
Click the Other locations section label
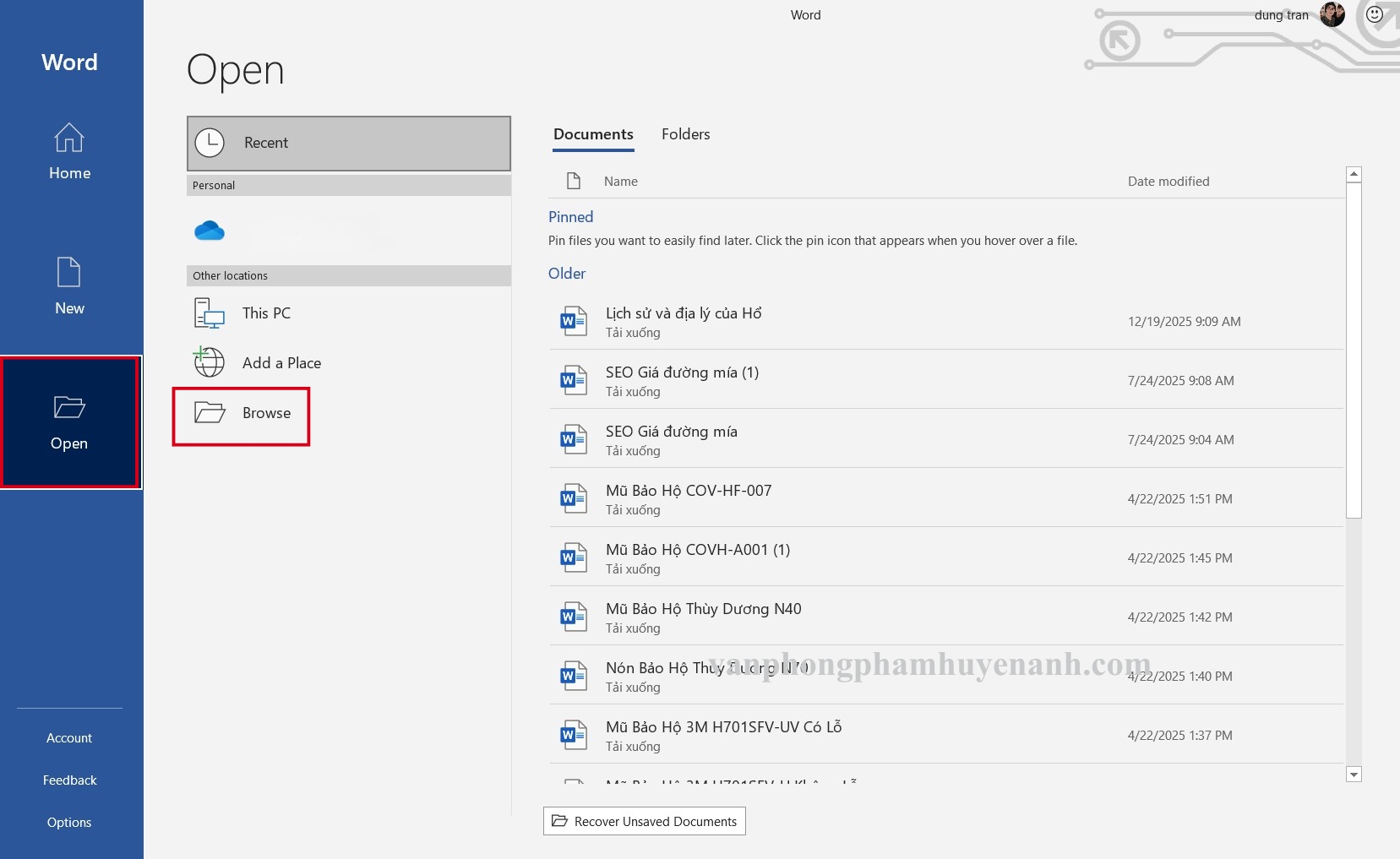click(x=230, y=276)
